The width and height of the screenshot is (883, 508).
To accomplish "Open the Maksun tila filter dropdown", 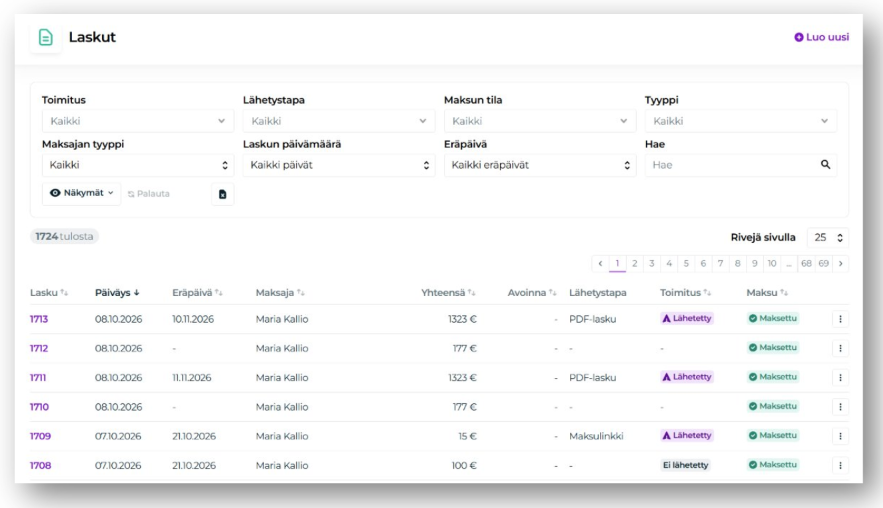I will 539,121.
